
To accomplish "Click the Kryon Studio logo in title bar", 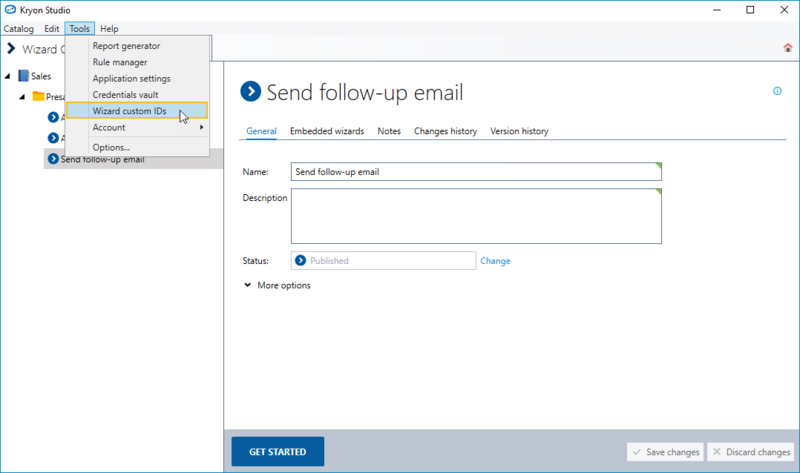I will pyautogui.click(x=10, y=10).
